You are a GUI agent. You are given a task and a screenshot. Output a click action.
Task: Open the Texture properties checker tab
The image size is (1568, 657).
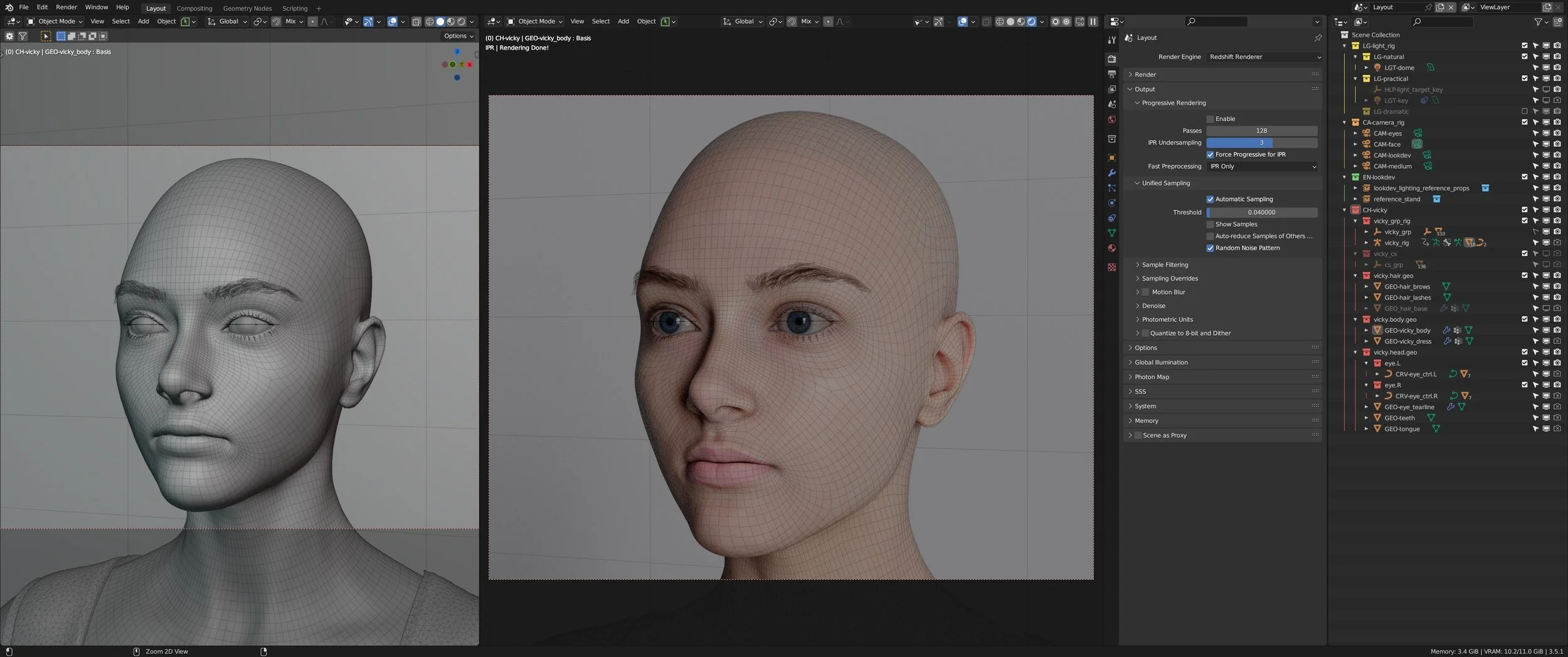coord(1112,267)
